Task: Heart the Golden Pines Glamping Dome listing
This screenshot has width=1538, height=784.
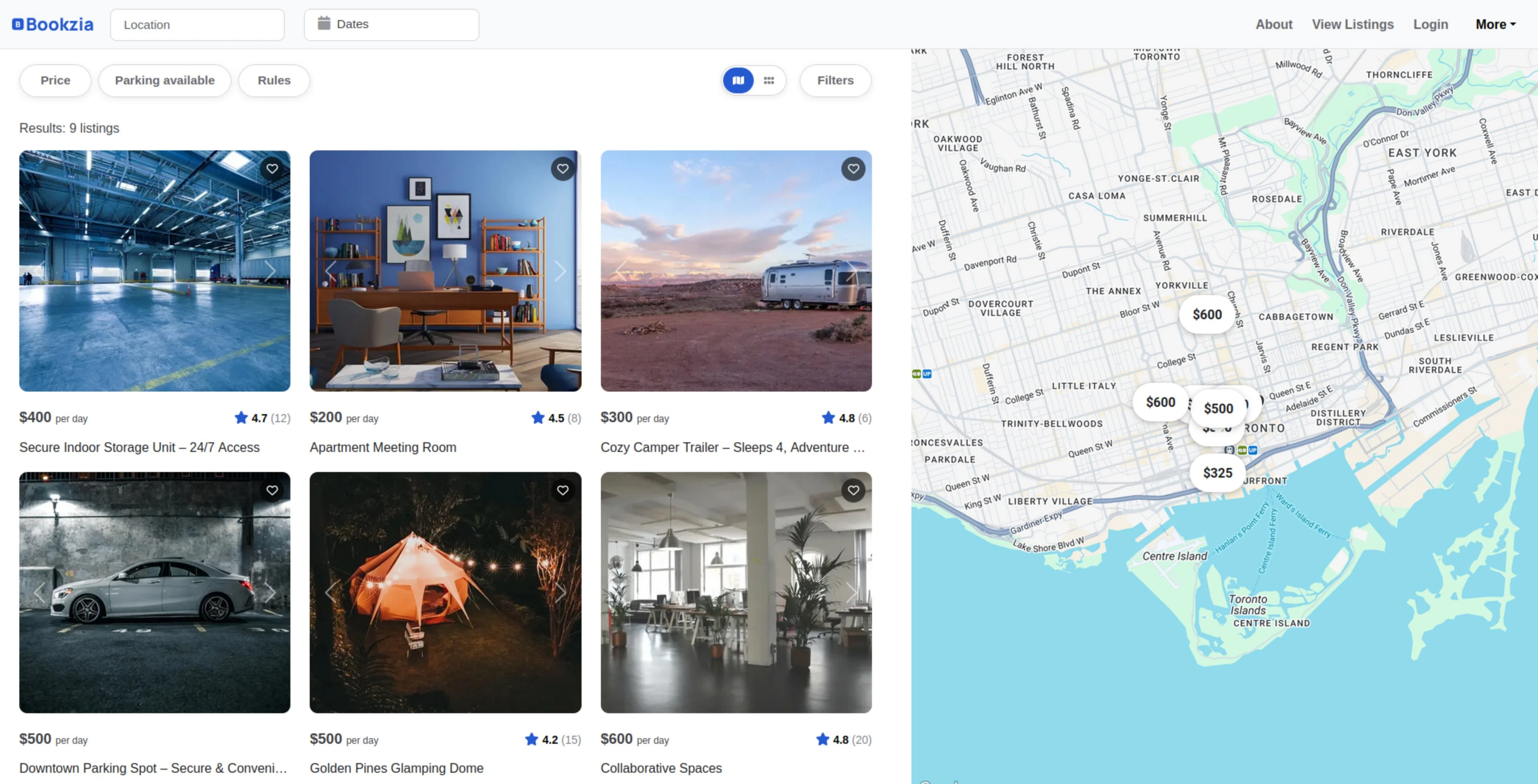Action: 562,491
